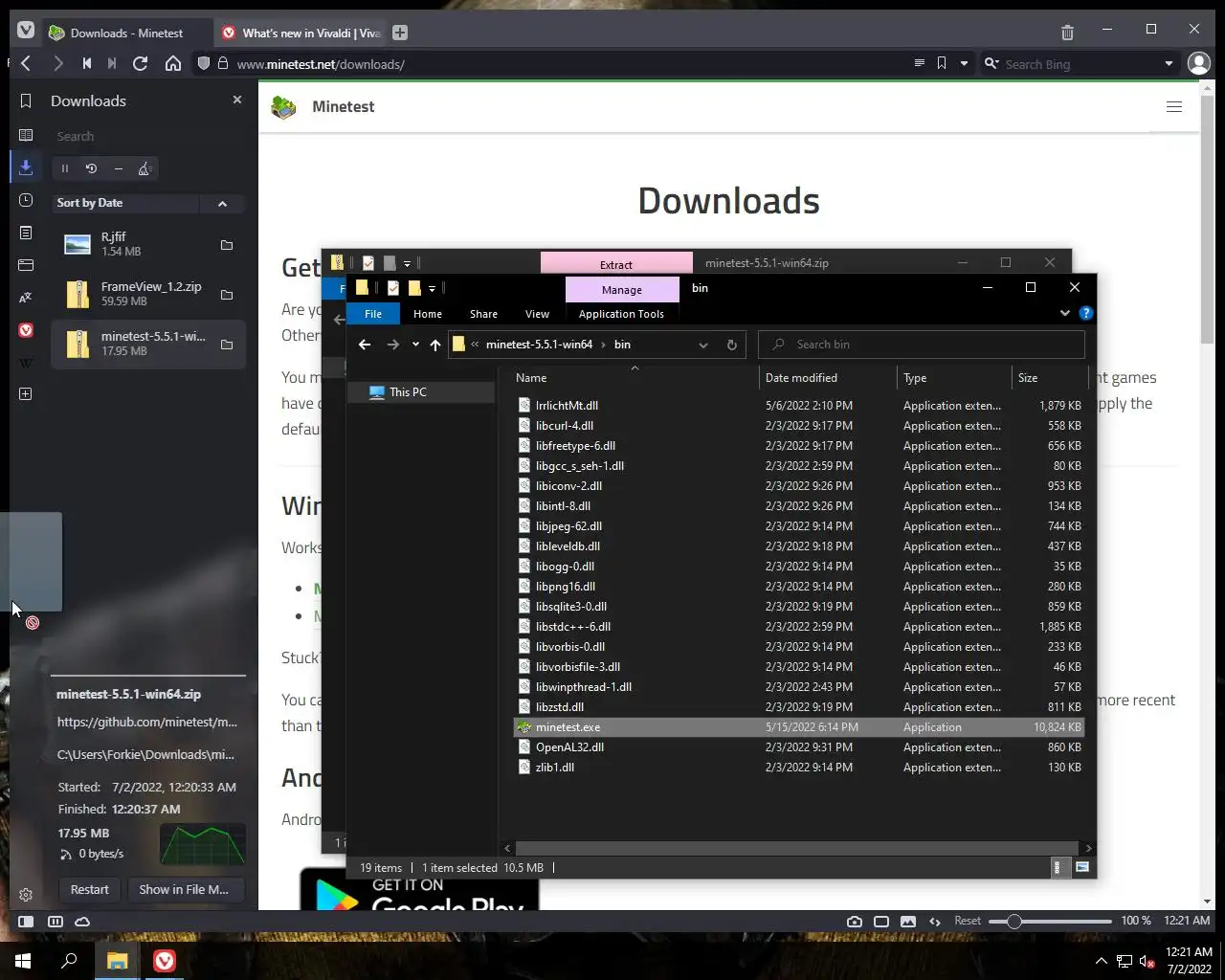Switch to View ribbon tab
This screenshot has width=1225, height=980.
click(x=537, y=314)
